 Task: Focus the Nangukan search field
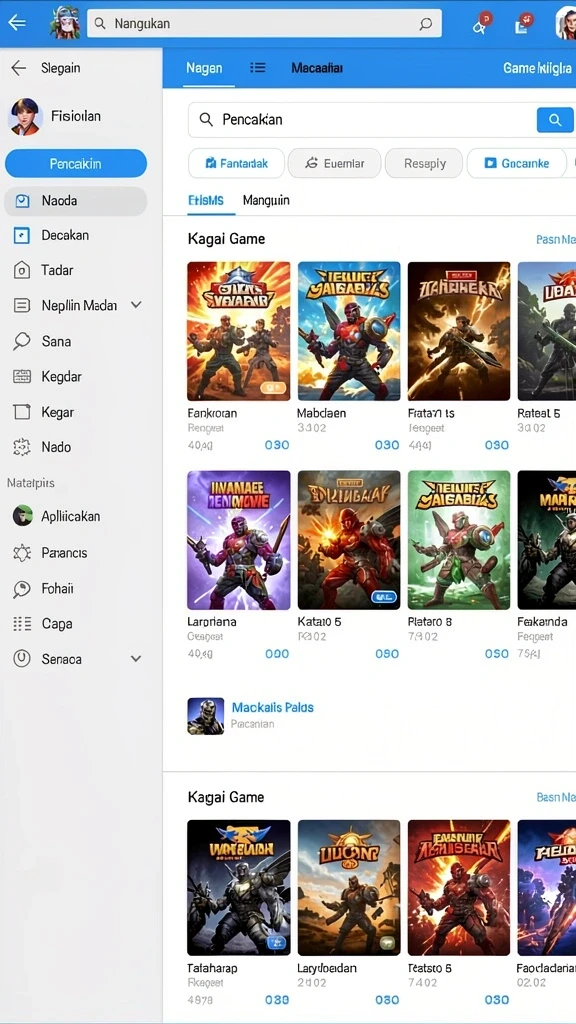click(x=264, y=24)
